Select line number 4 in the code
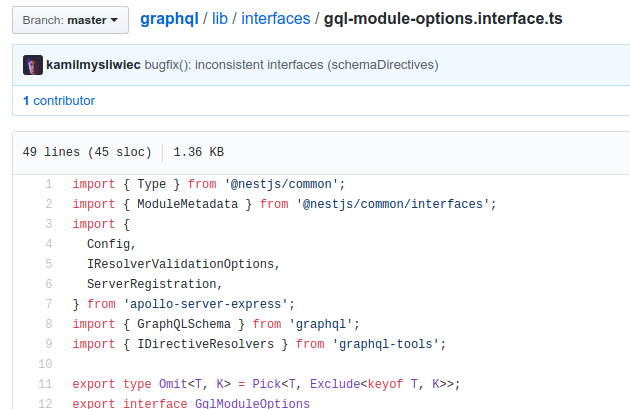Image resolution: width=630 pixels, height=409 pixels. (x=49, y=244)
